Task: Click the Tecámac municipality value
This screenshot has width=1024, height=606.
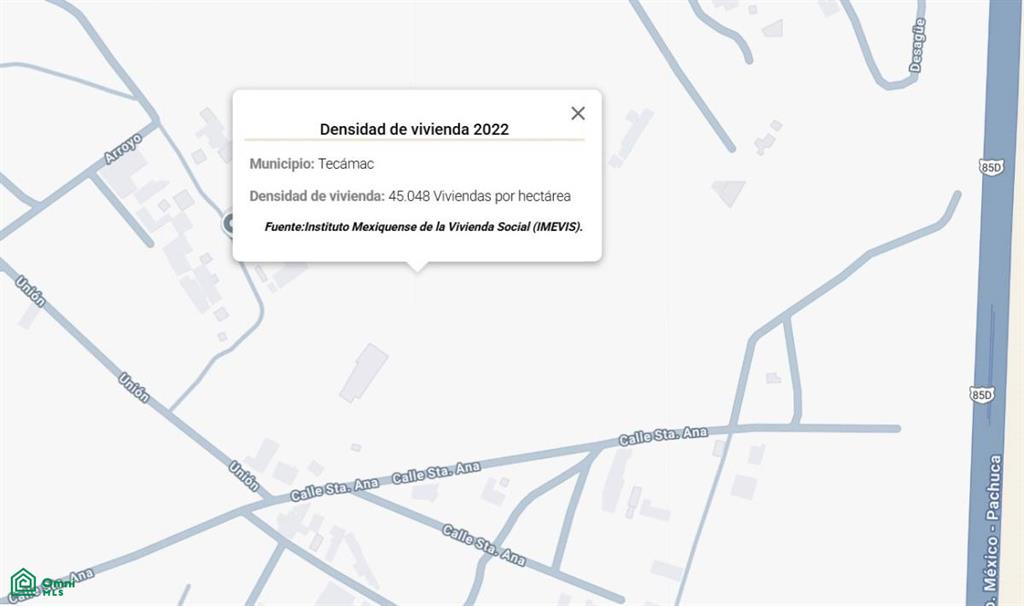Action: coord(345,164)
